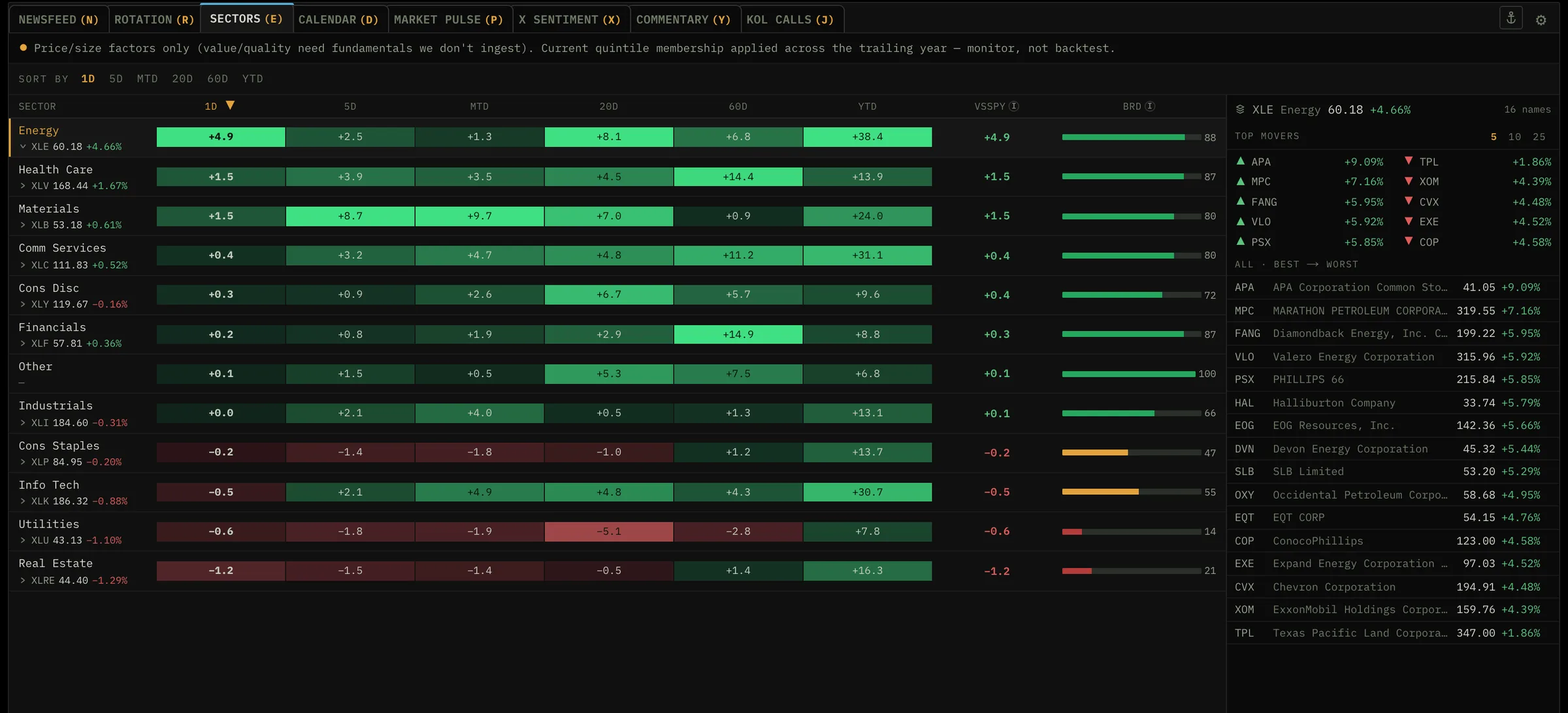Open settings gear icon
Viewport: 1568px width, 713px height.
(x=1541, y=20)
